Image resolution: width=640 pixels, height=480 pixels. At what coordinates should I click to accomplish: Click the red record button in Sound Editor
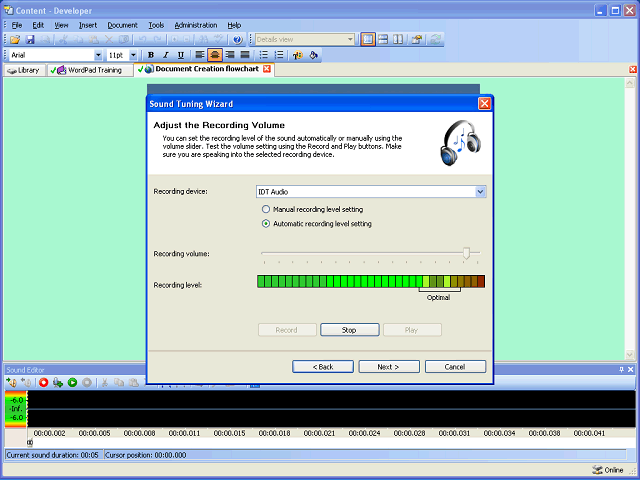coord(44,382)
